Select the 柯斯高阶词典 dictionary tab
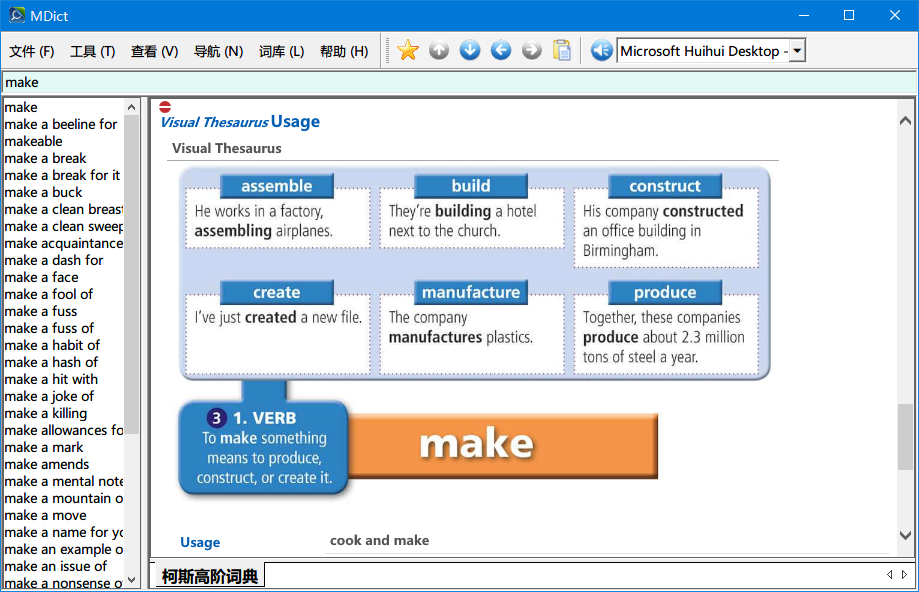The width and height of the screenshot is (919, 592). 210,577
